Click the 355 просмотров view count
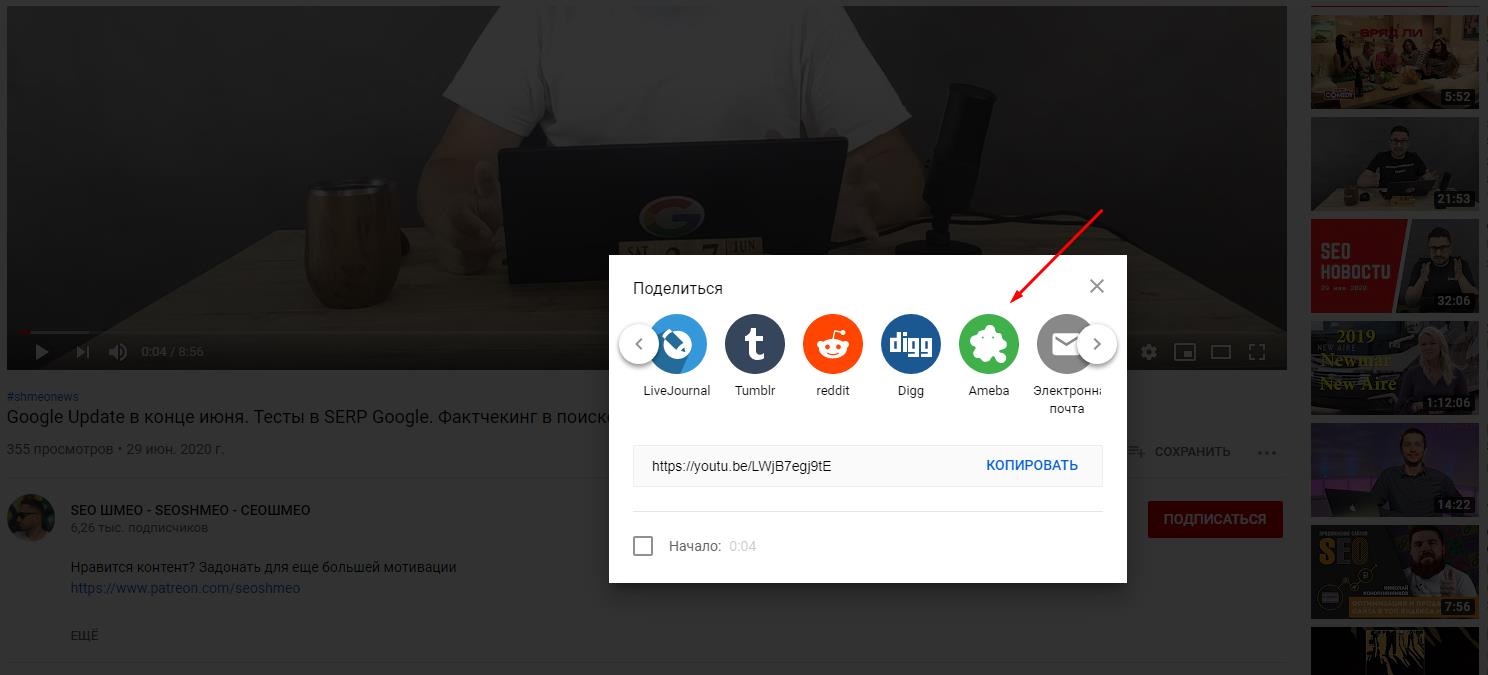 60,449
